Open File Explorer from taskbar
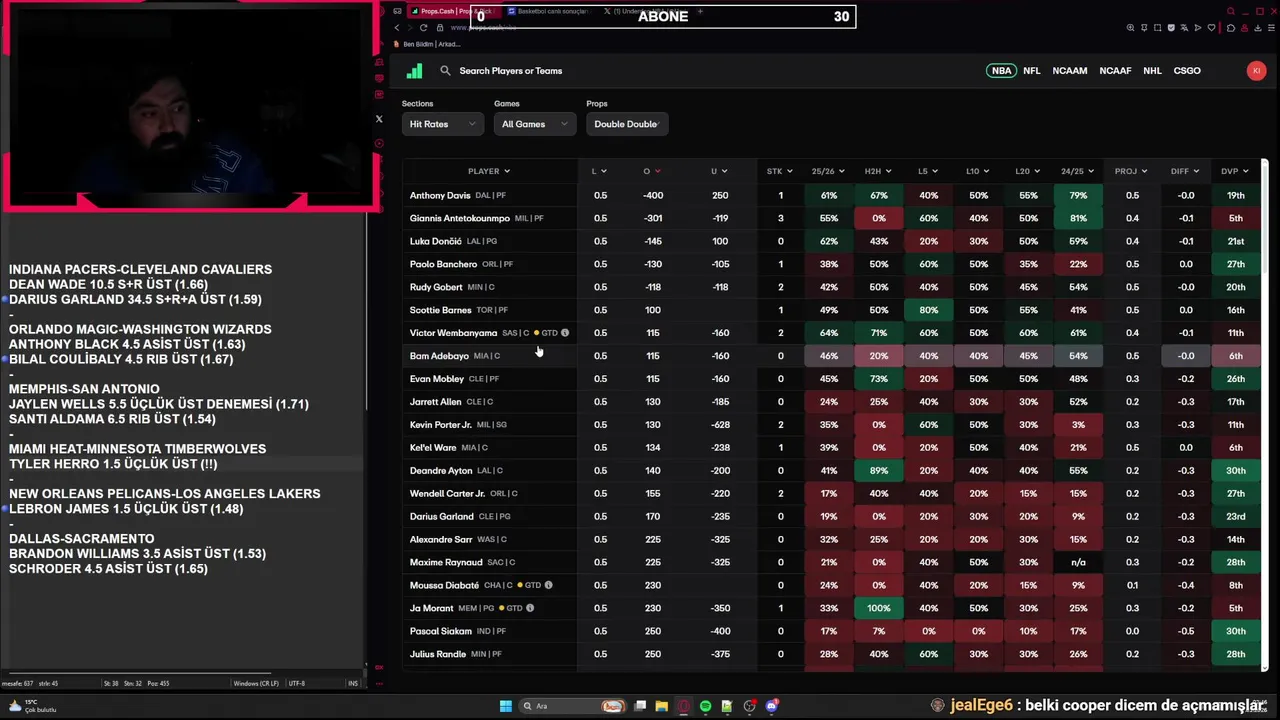The width and height of the screenshot is (1280, 720). point(662,706)
